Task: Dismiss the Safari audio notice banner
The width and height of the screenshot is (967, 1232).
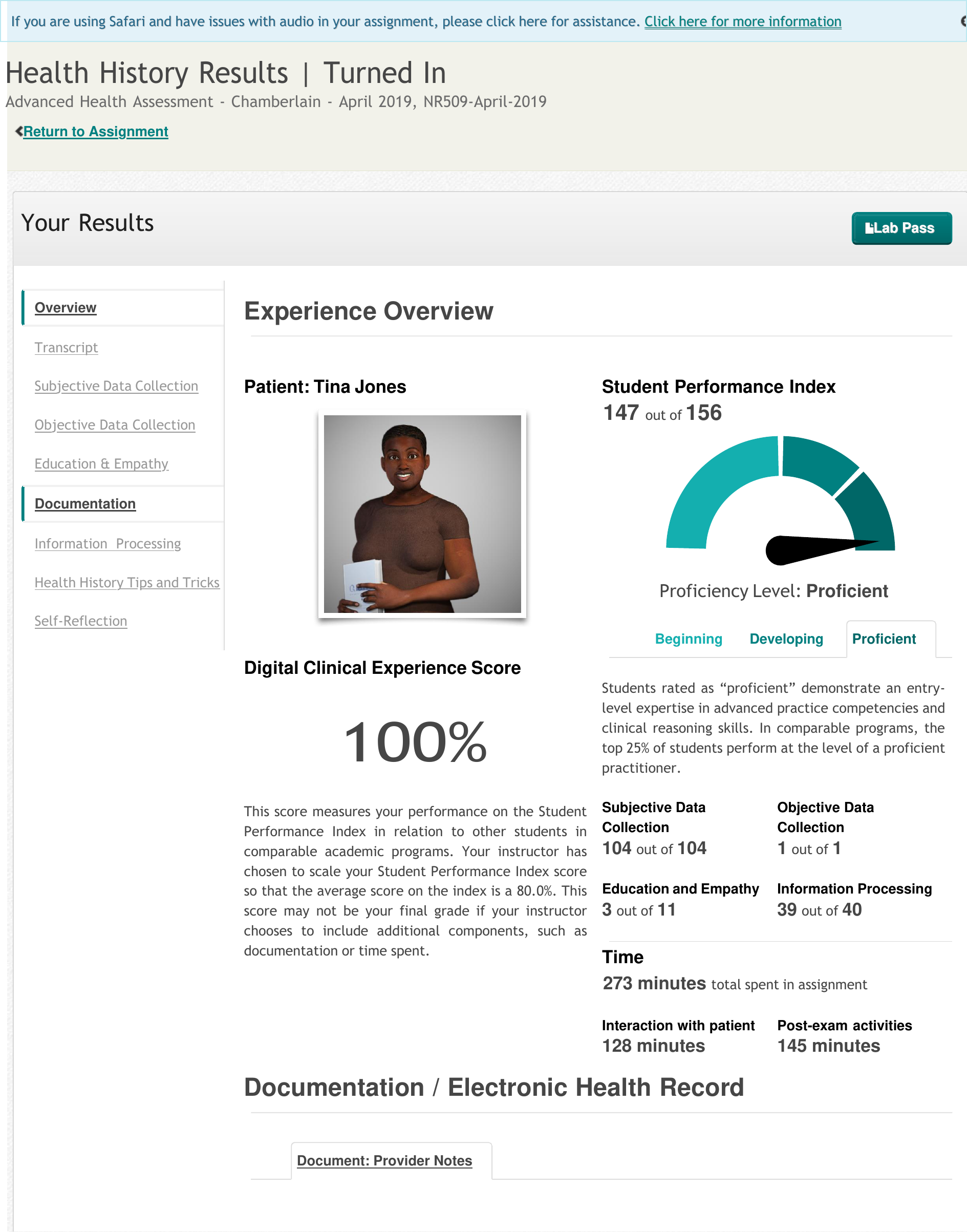Action: tap(963, 22)
